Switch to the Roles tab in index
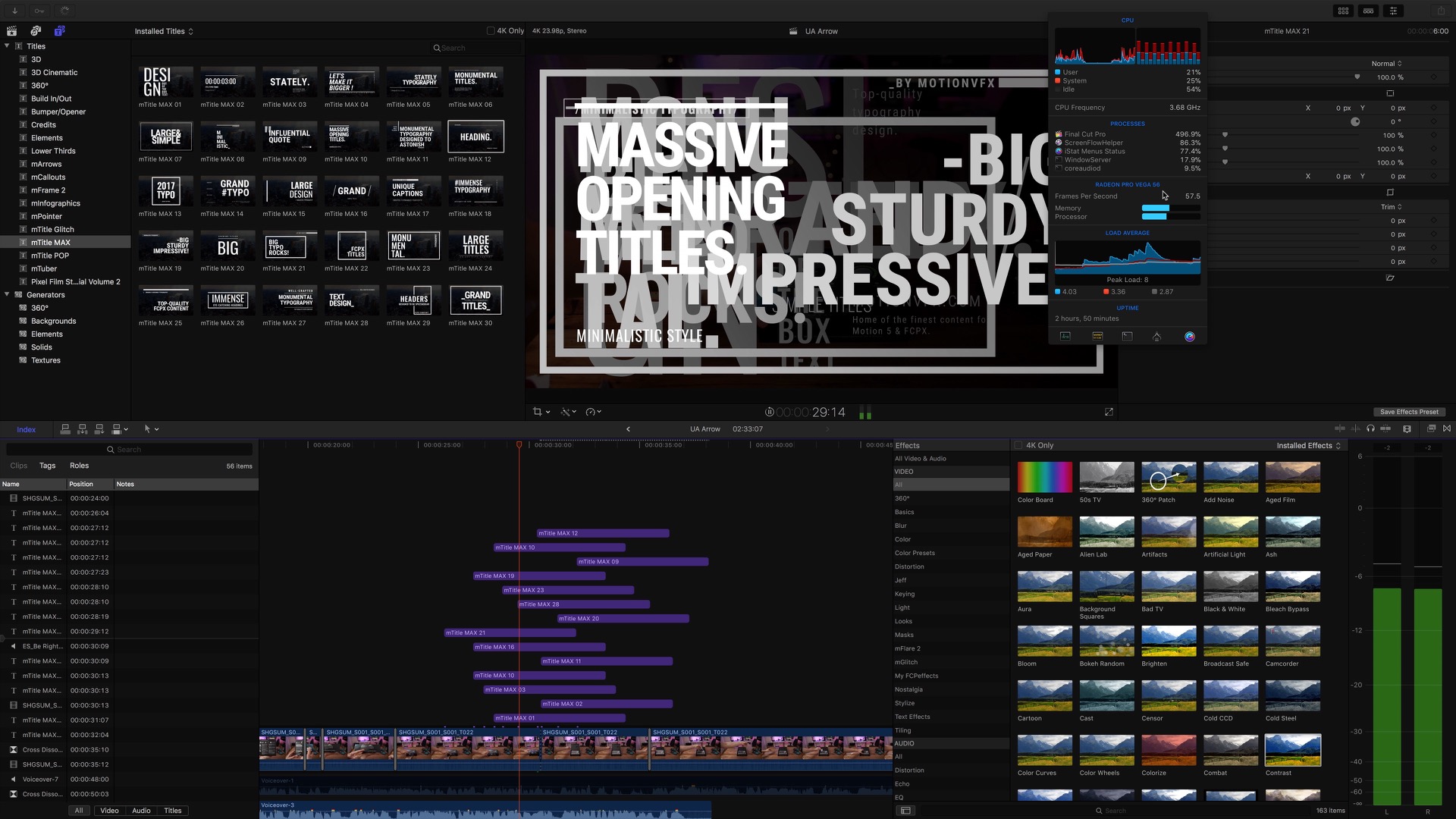This screenshot has height=819, width=1456. (79, 466)
